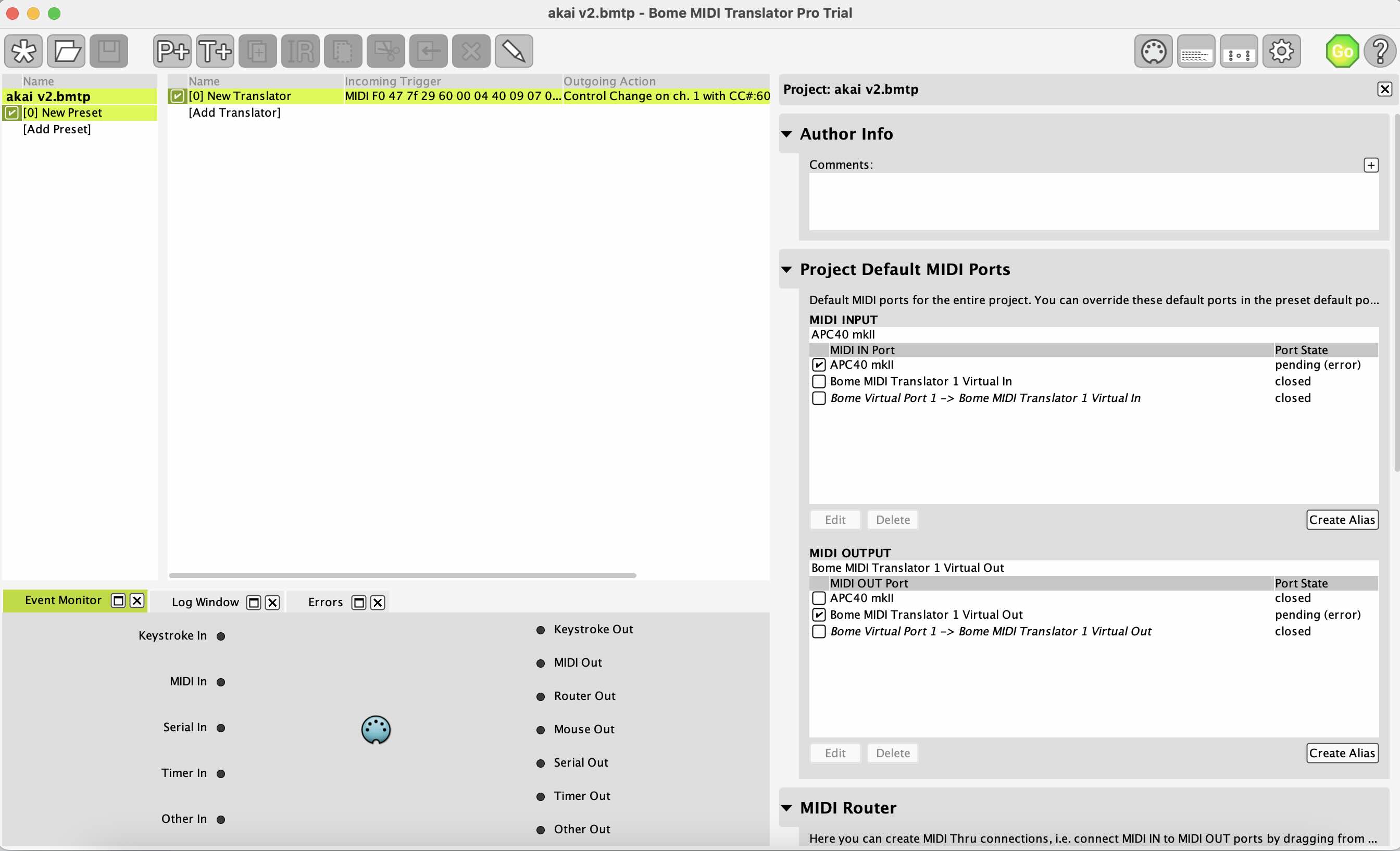Click the properties panel vertical scrollbar
Screen dimensions: 1400x851
click(x=1396, y=293)
